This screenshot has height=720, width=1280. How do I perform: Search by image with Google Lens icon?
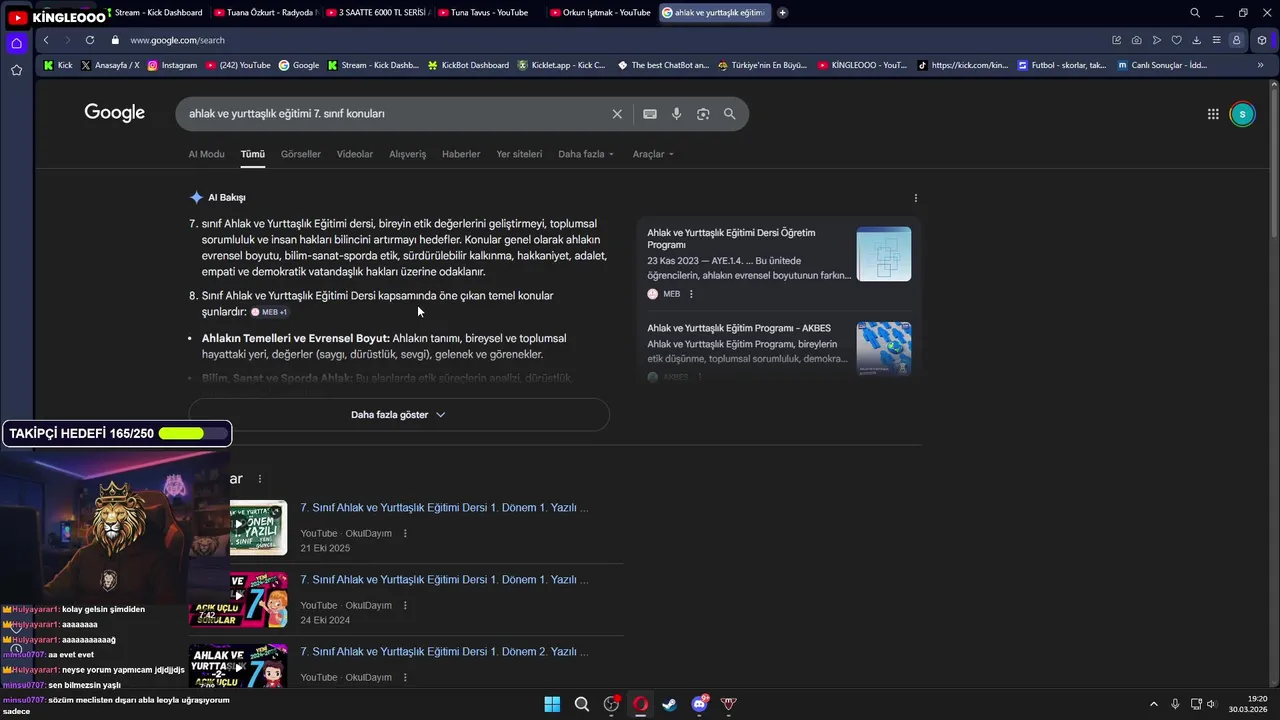[x=703, y=114]
